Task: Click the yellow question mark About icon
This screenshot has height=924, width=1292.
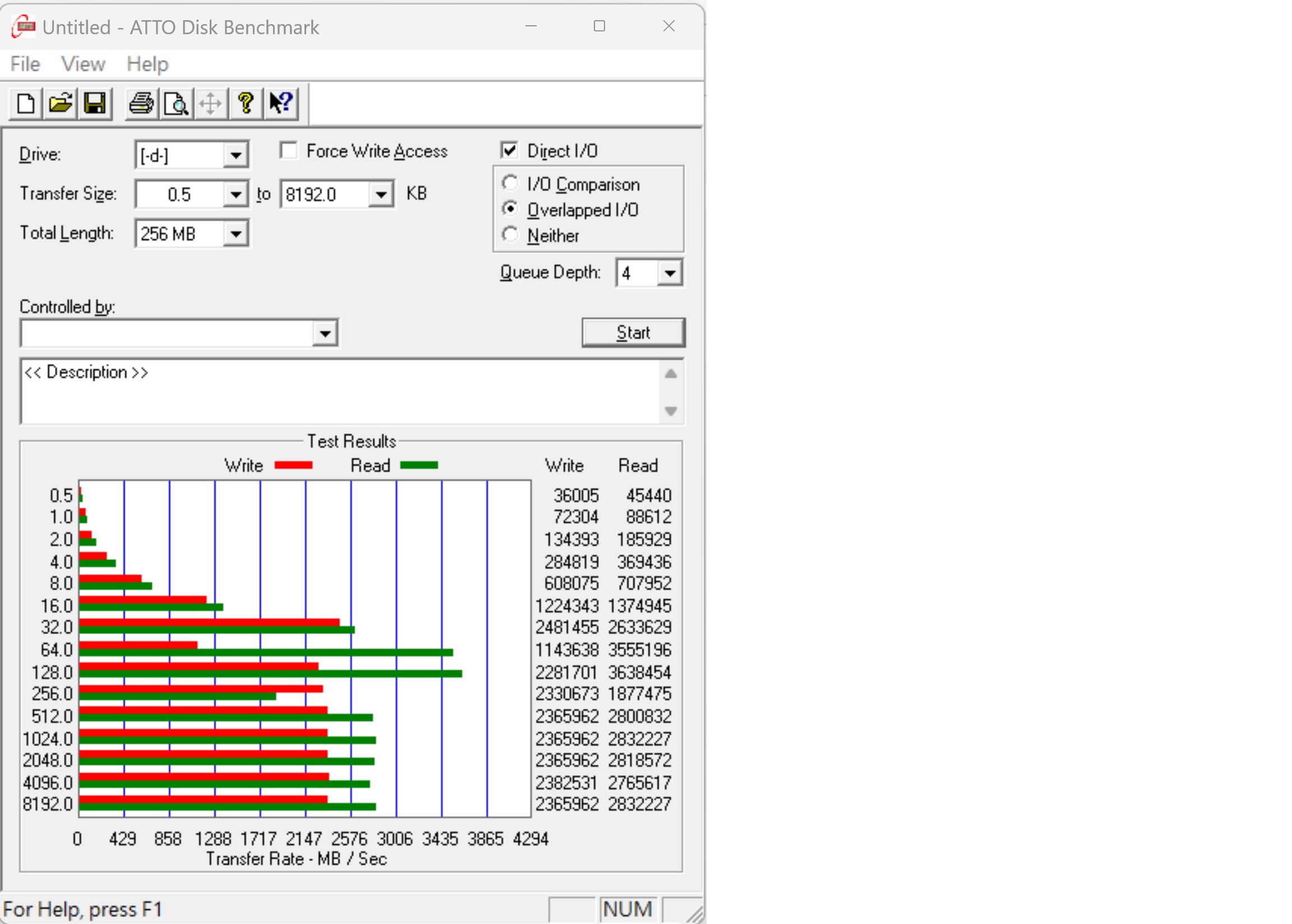Action: (245, 104)
